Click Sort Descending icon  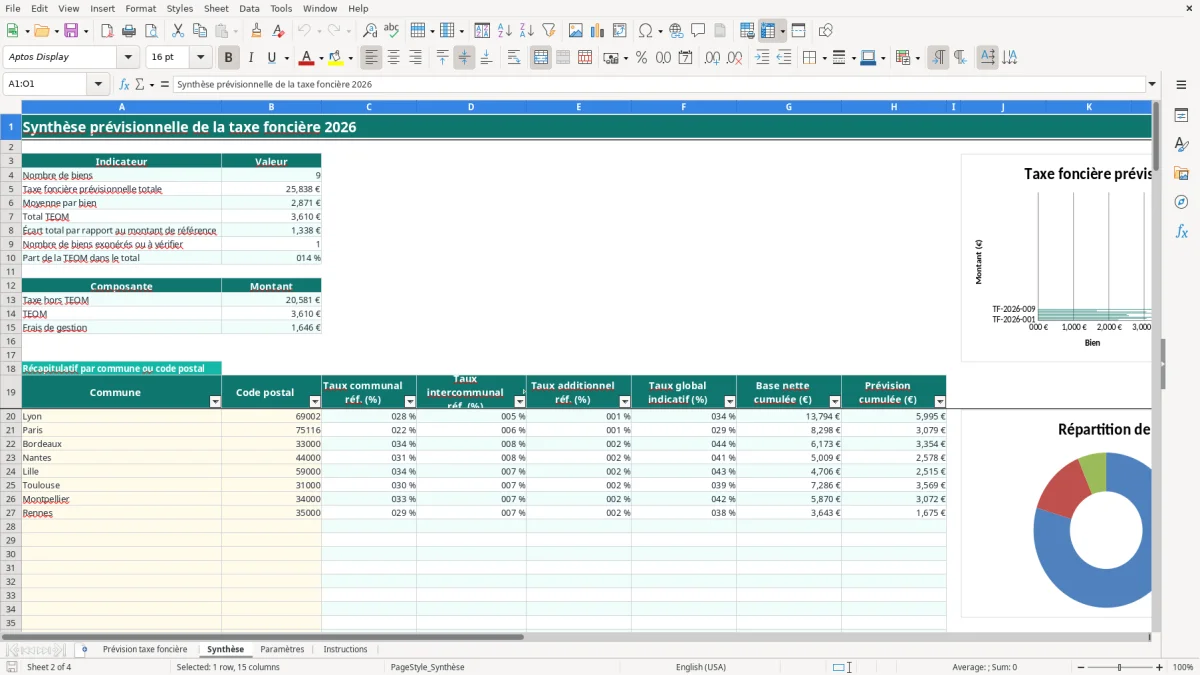[527, 31]
